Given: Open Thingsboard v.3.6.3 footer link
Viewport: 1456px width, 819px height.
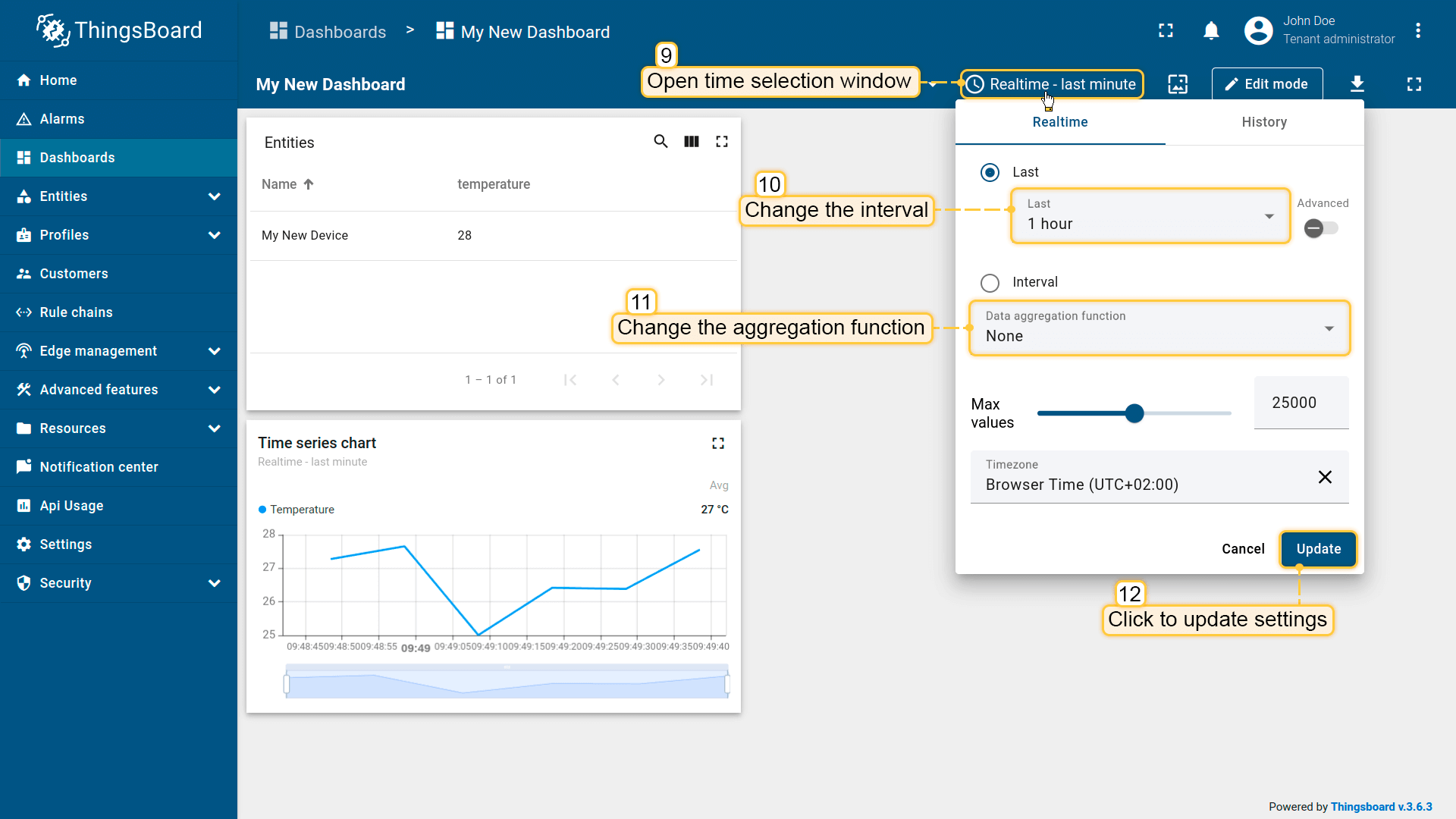Looking at the screenshot, I should (x=1381, y=807).
